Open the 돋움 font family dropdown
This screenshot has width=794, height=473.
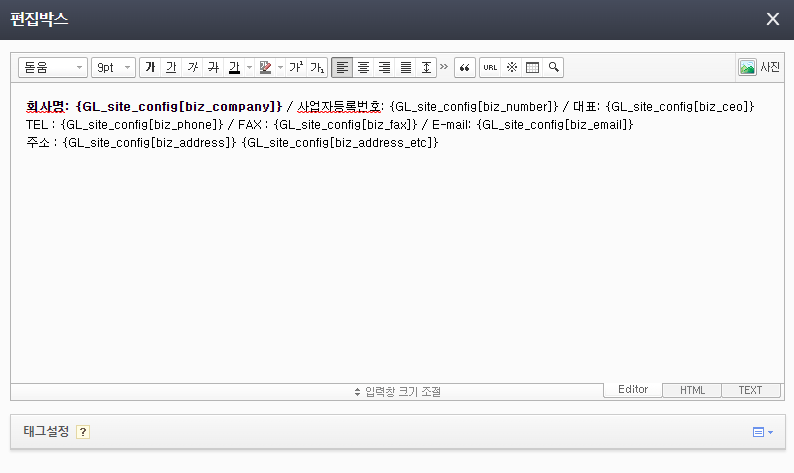coord(53,67)
